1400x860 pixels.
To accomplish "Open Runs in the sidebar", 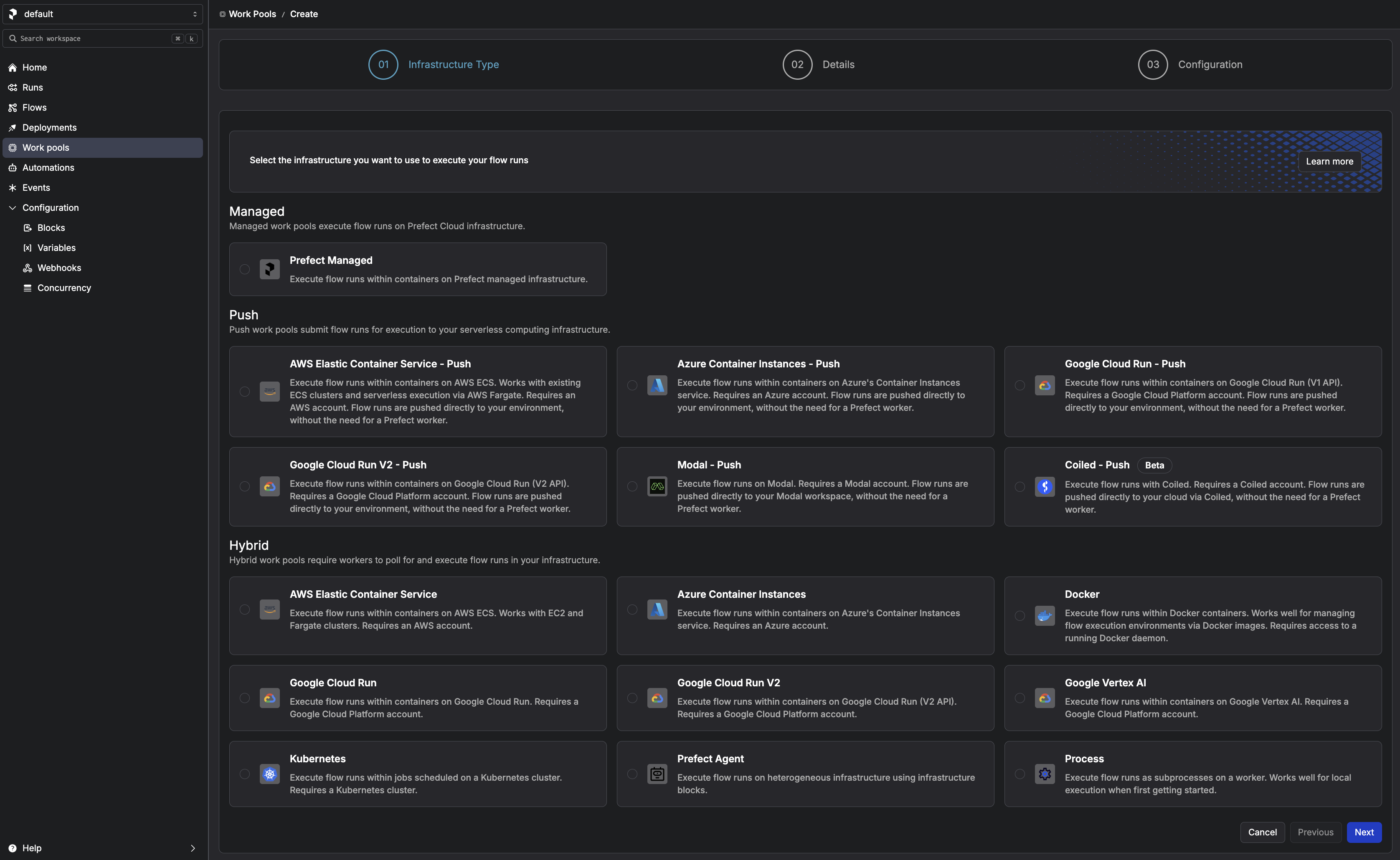I will [x=102, y=87].
